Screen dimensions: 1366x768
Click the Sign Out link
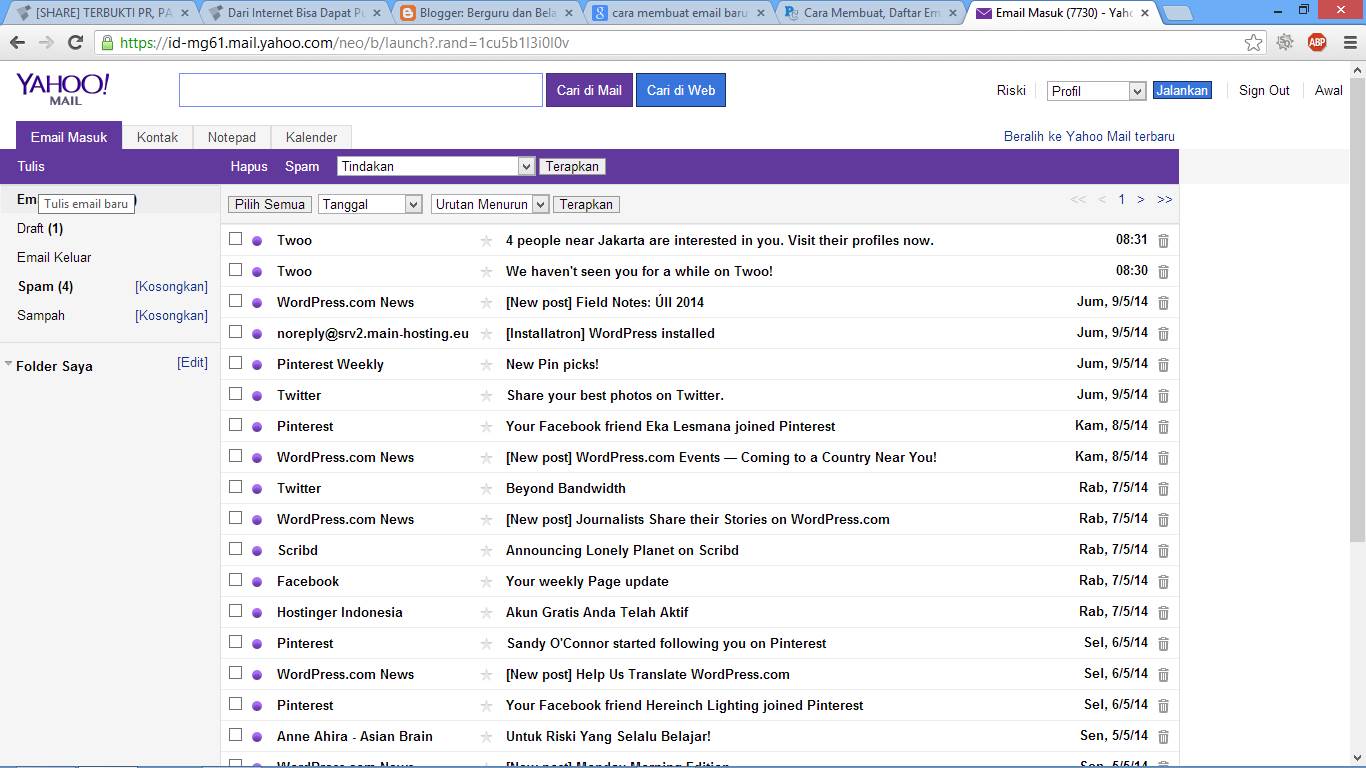(1264, 90)
